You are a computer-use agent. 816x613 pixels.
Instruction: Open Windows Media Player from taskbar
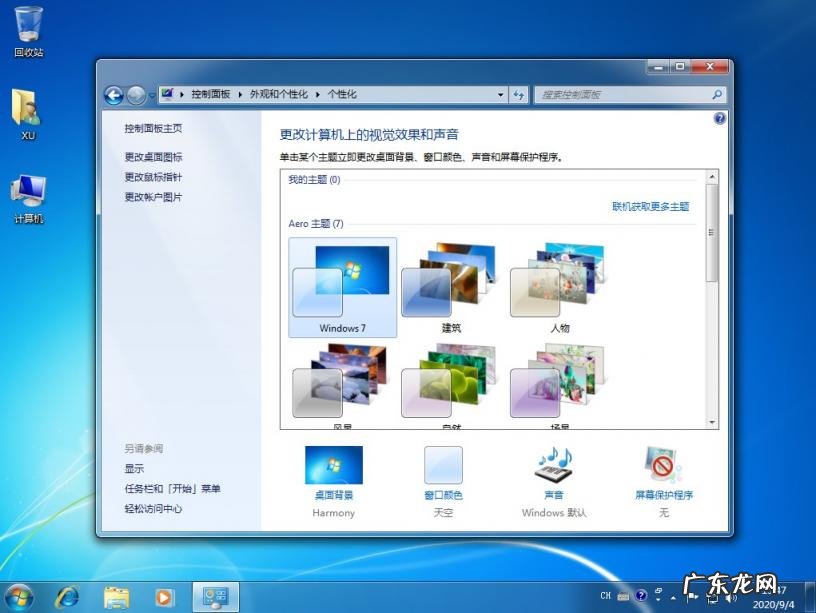[164, 597]
